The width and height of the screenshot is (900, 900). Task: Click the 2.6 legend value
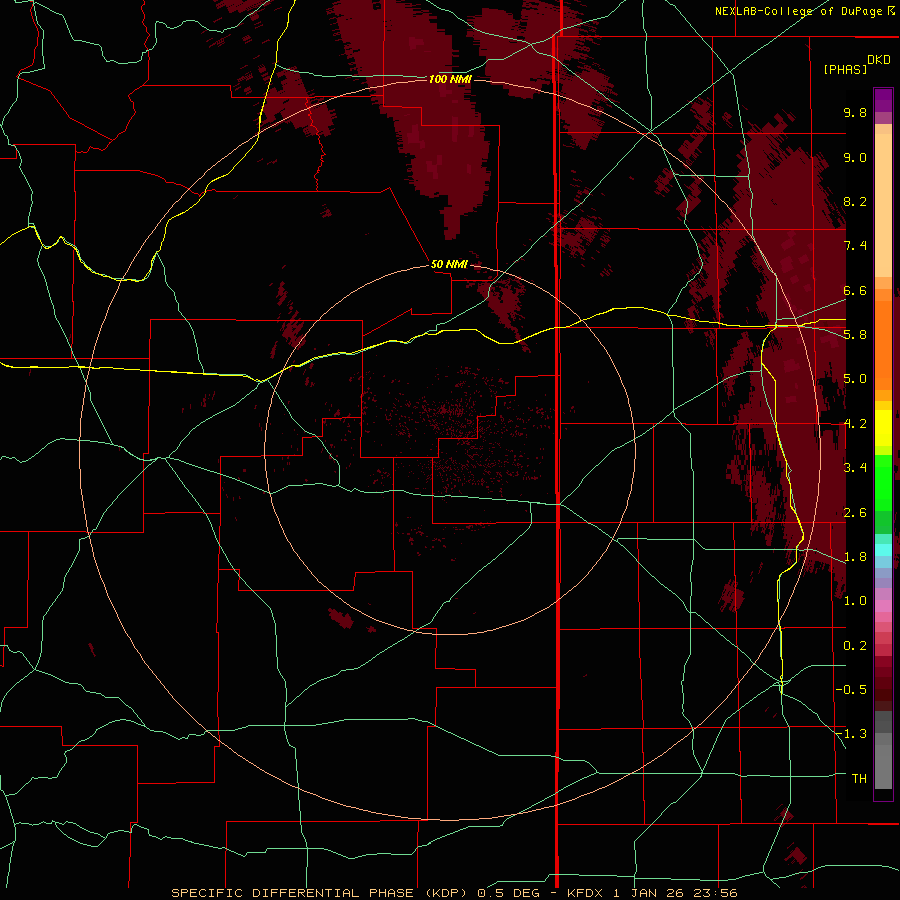pyautogui.click(x=855, y=513)
